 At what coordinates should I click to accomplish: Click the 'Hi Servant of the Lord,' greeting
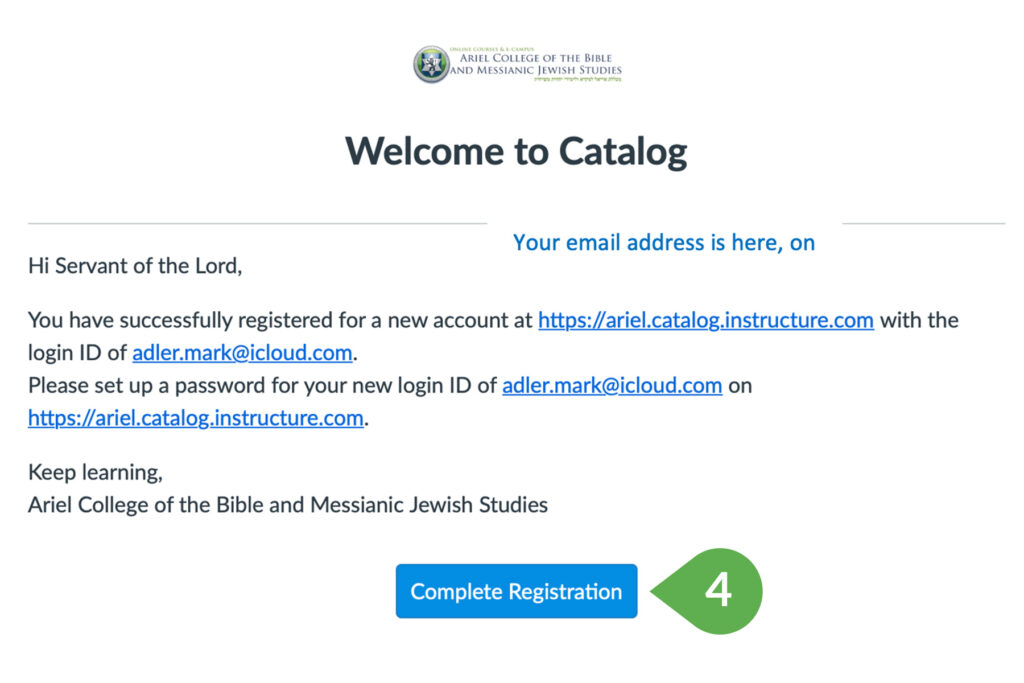pos(135,266)
